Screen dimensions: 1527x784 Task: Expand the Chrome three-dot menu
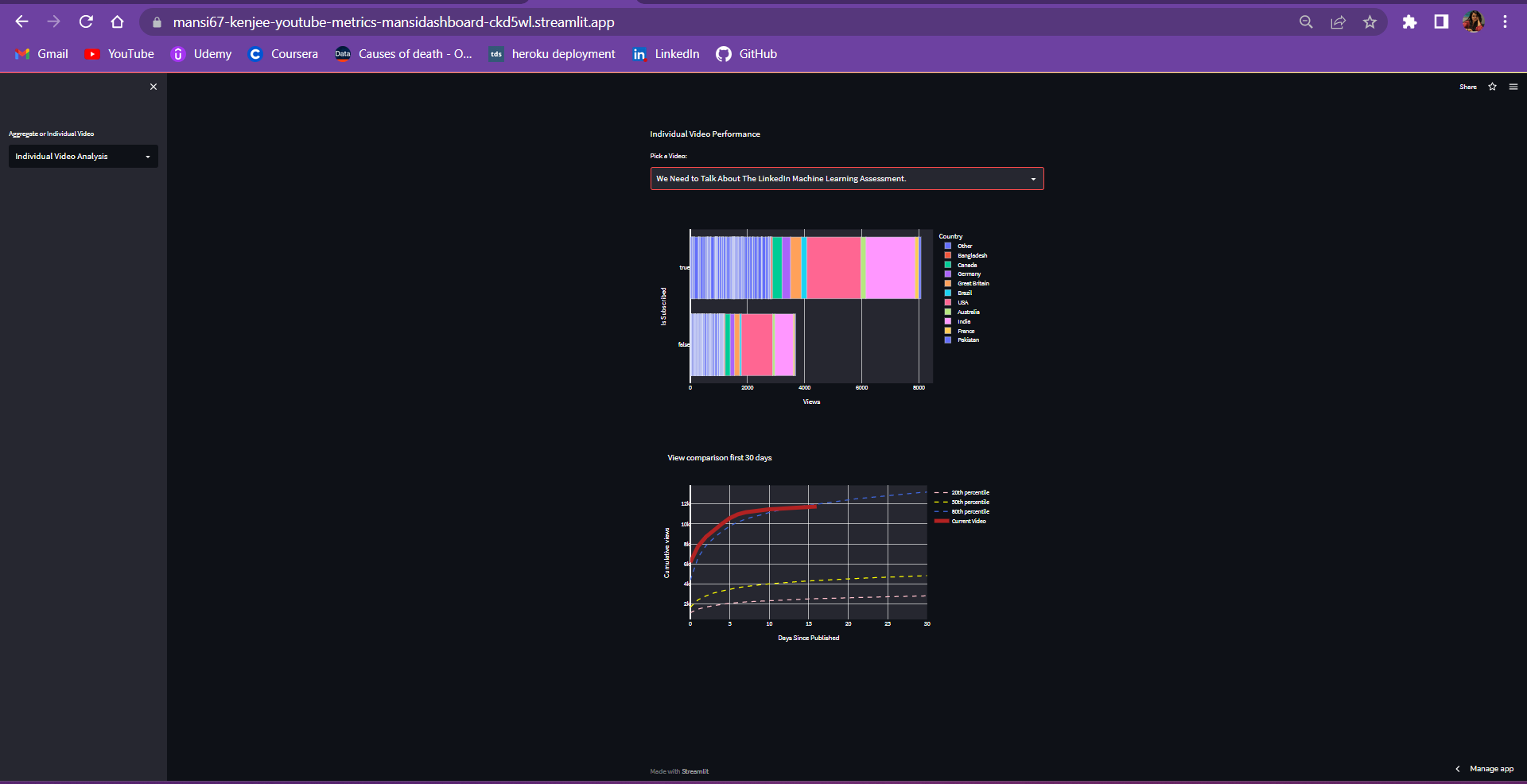point(1505,21)
